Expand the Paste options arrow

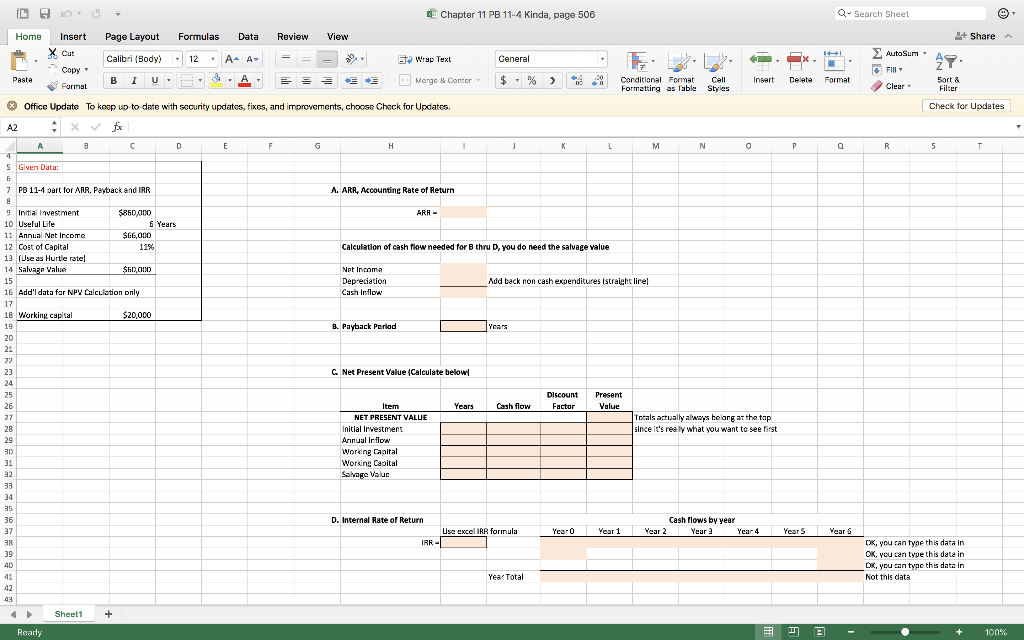[35, 61]
